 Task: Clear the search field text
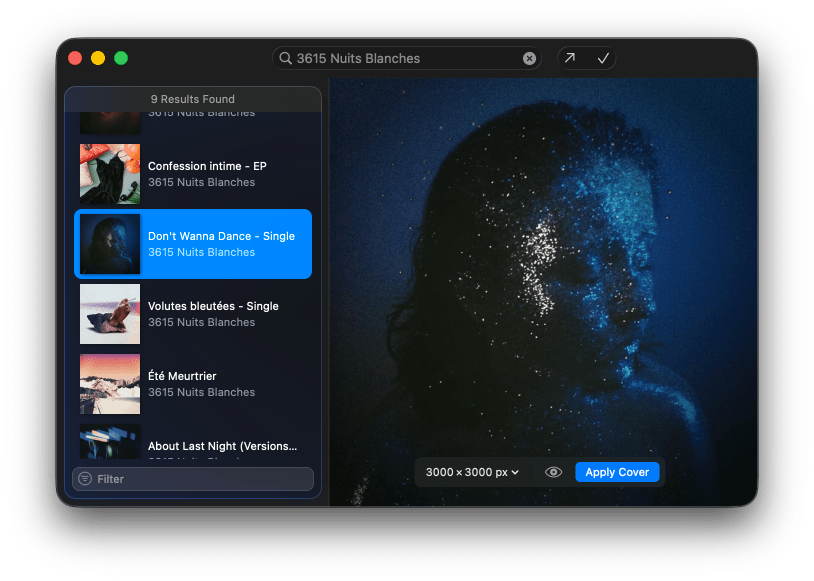click(529, 58)
